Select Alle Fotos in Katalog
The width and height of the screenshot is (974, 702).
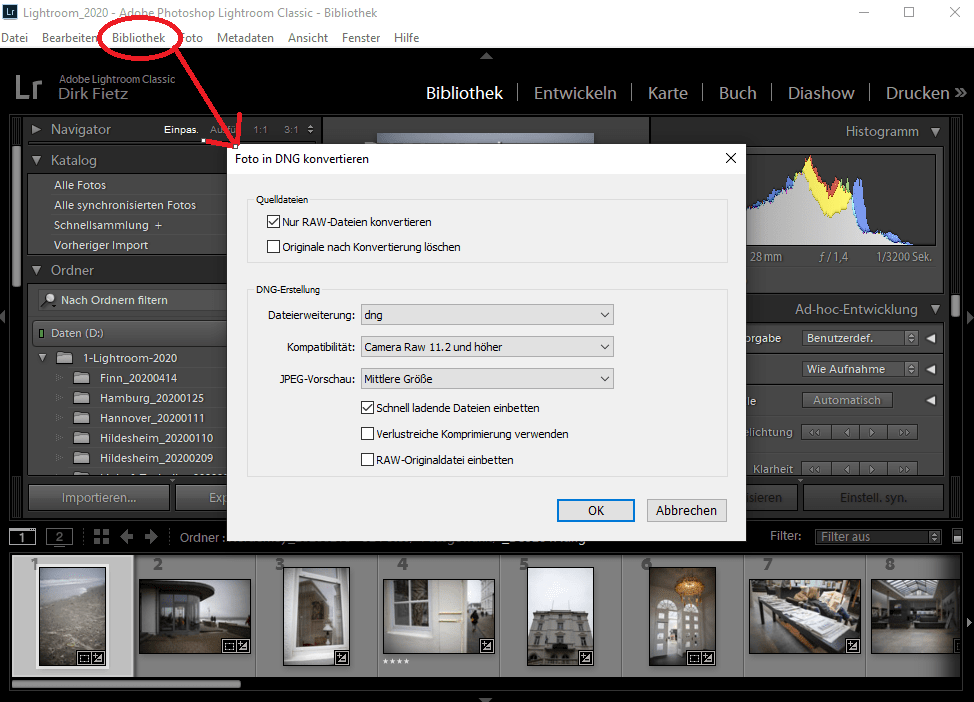coord(80,185)
